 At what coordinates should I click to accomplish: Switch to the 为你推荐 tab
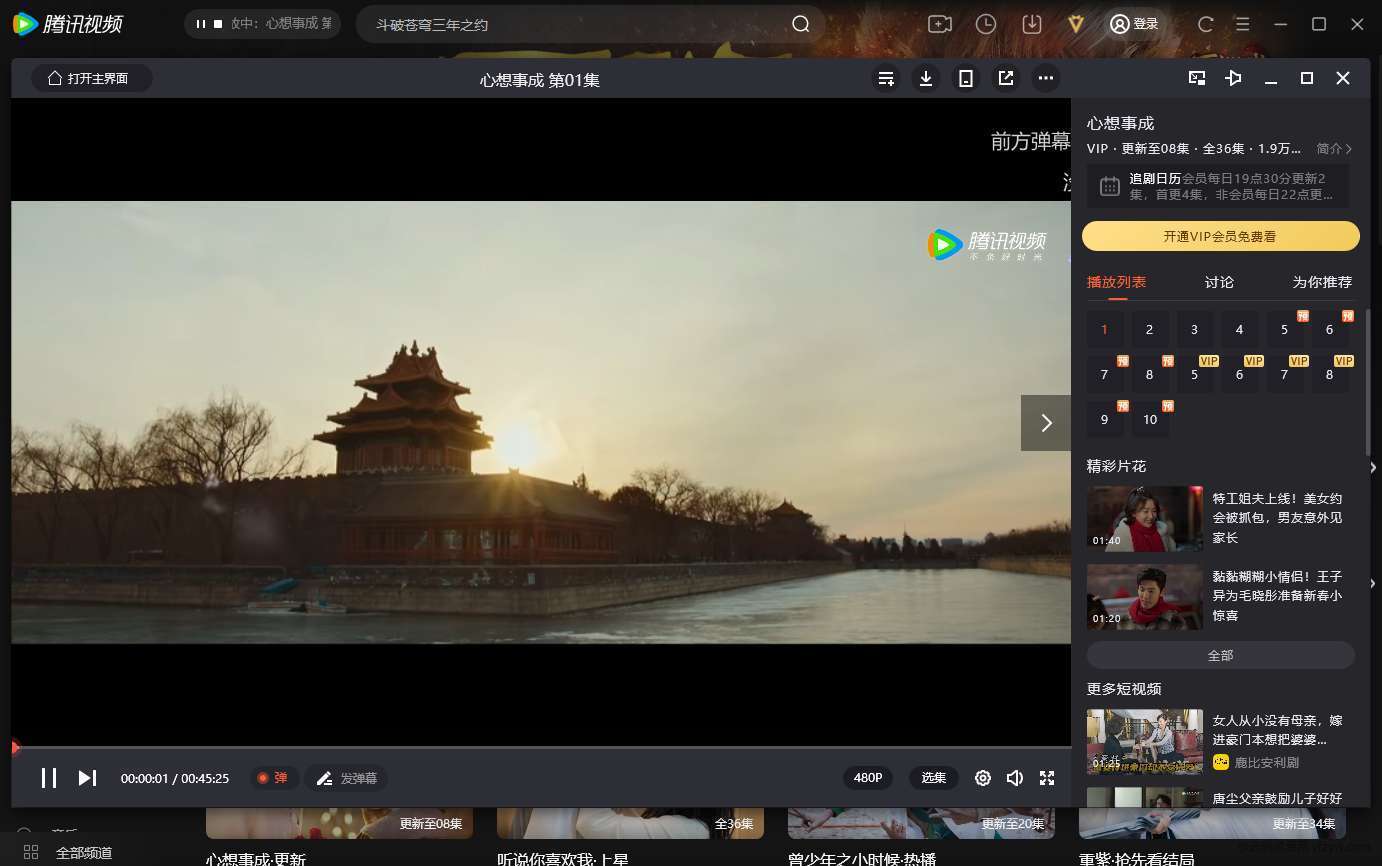[1322, 282]
